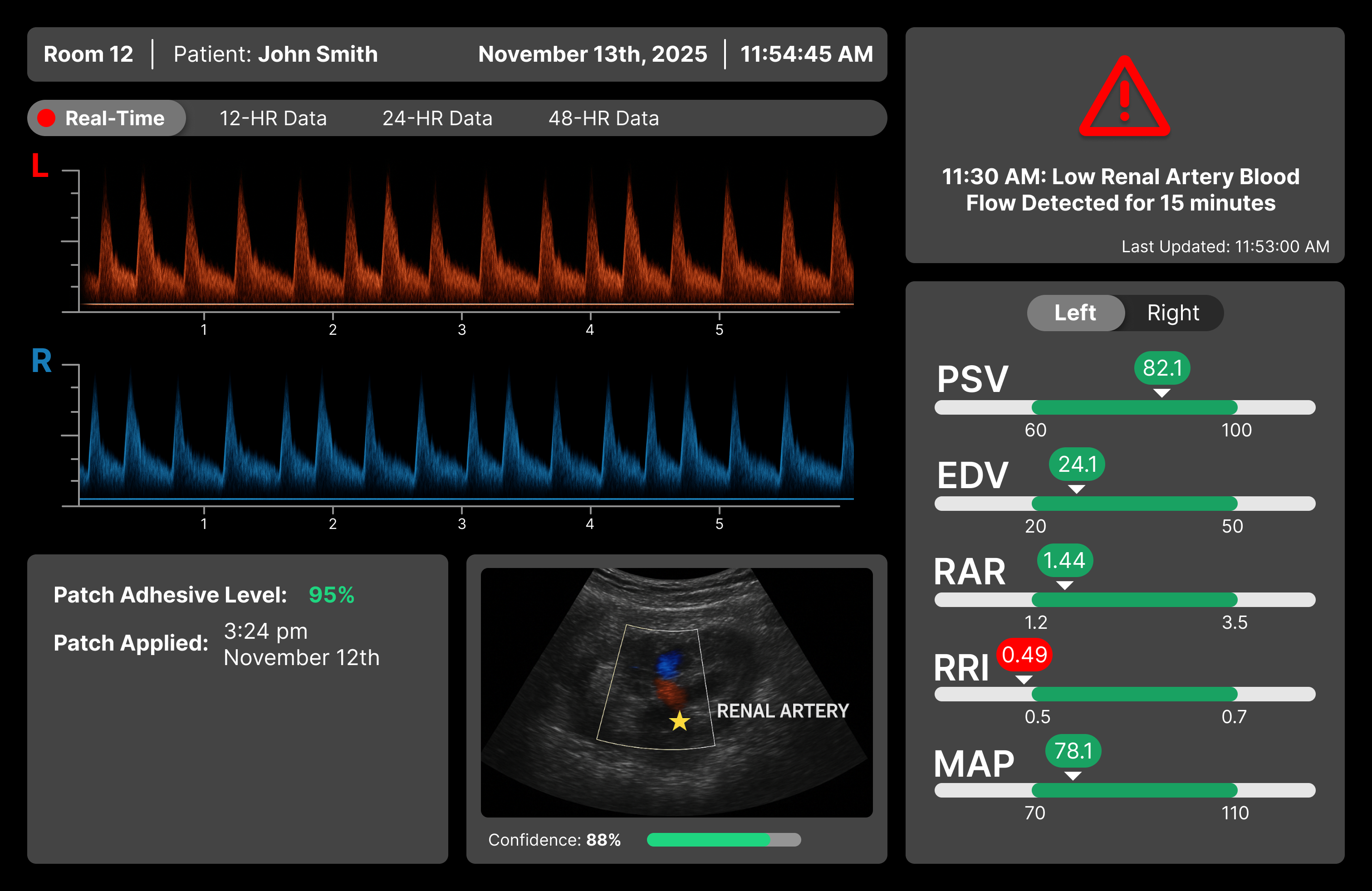
Task: Click the red RRI 0.49 value badge
Action: [x=1024, y=655]
